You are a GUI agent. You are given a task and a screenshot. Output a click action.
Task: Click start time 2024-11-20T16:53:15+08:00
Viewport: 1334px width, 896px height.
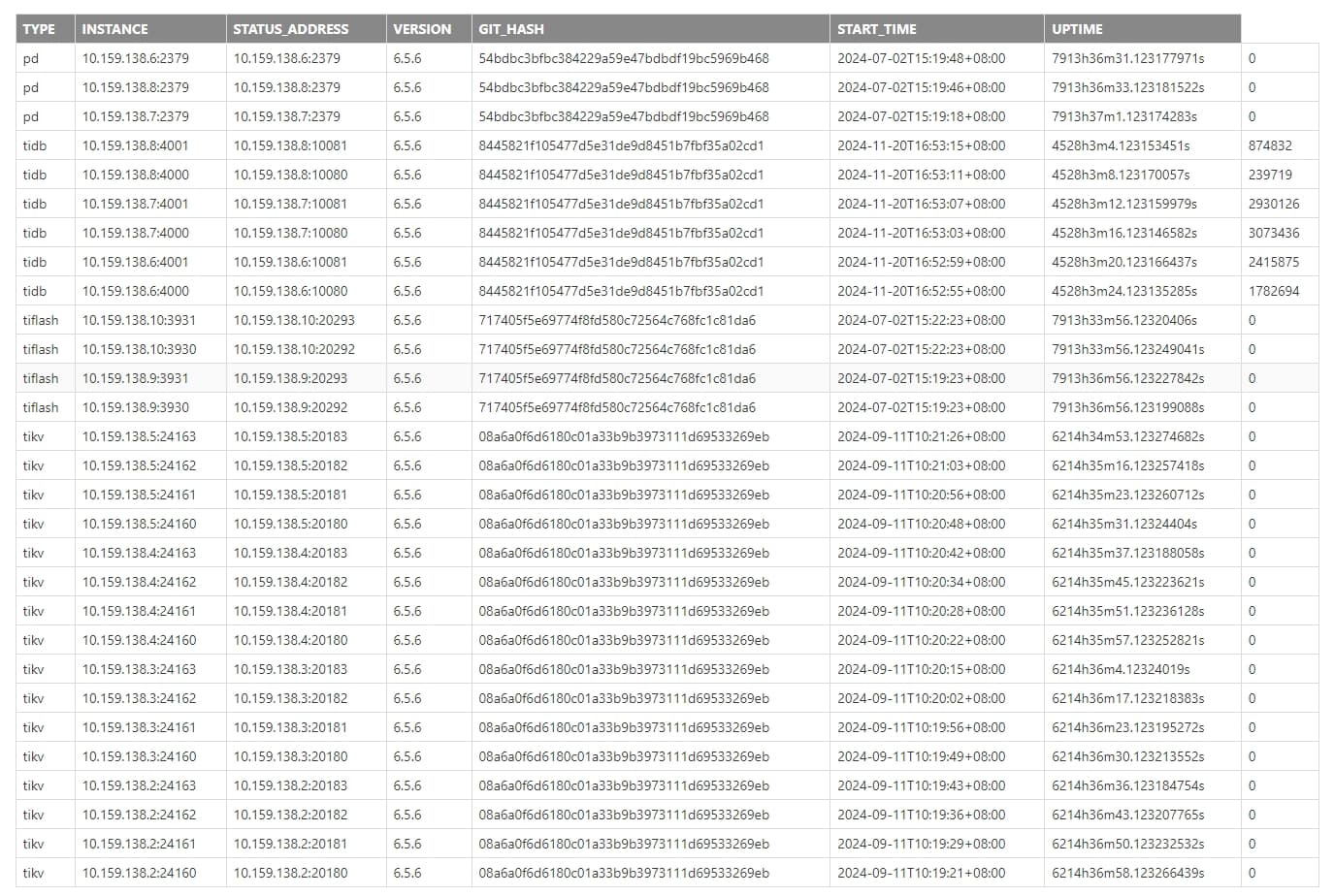(x=921, y=145)
